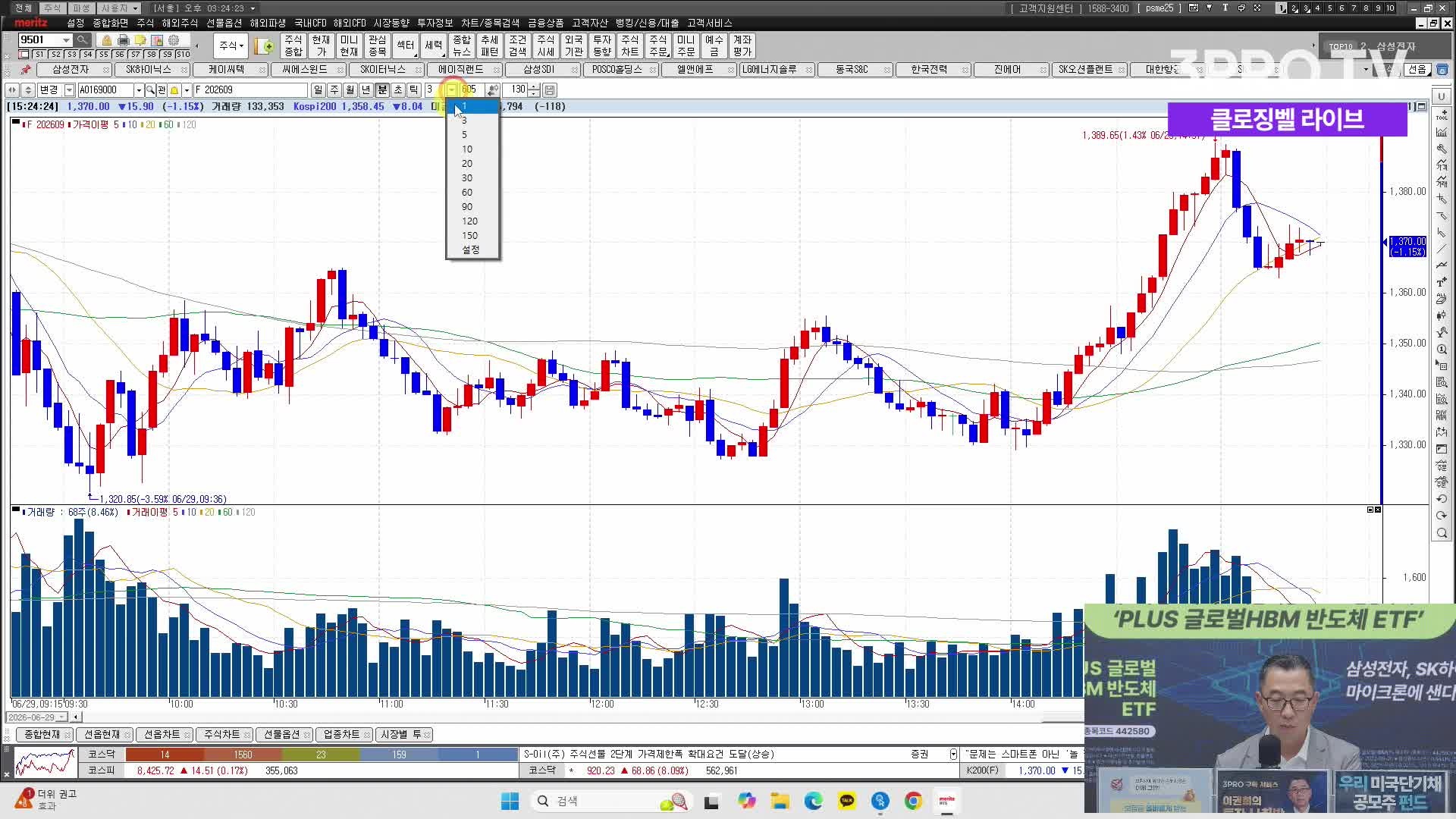The image size is (1456, 819).
Task: Click the undo arrow icon in right toolbar
Action: click(x=1442, y=499)
